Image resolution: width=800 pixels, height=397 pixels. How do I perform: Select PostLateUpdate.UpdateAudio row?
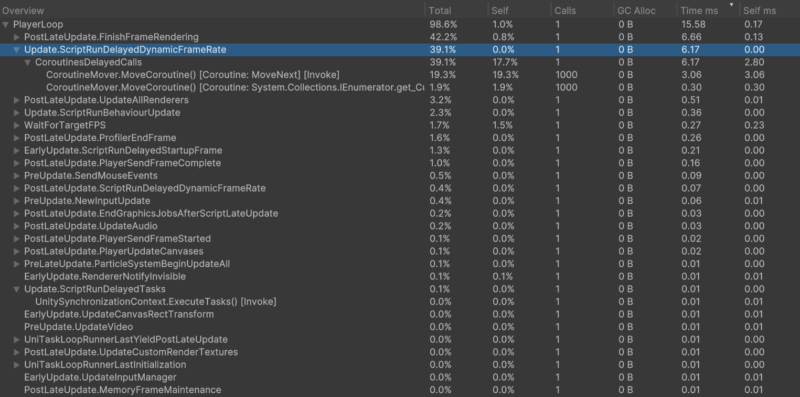pyautogui.click(x=400, y=226)
